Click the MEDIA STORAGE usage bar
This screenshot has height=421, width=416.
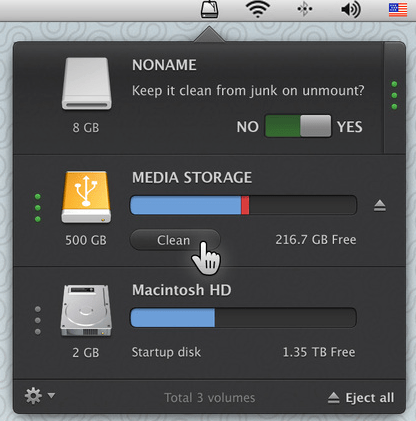click(x=243, y=205)
